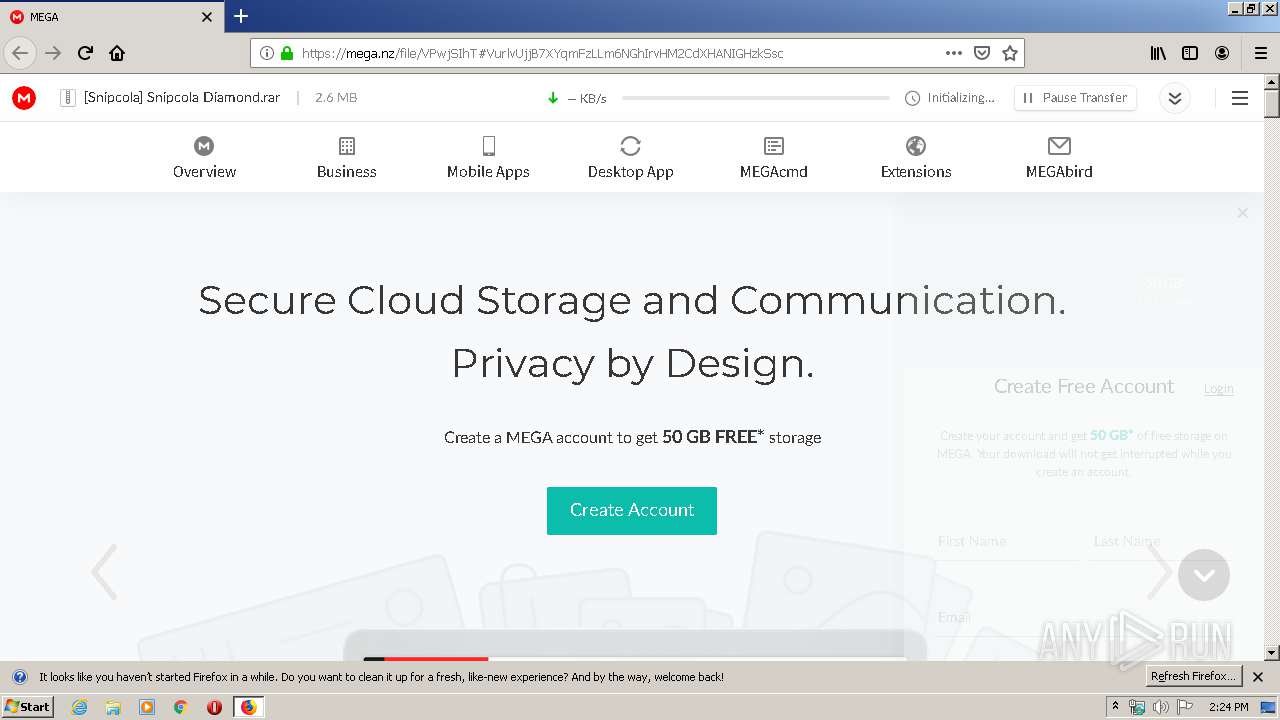Open the Windows Start menu
Viewport: 1280px width, 720px height.
coord(28,707)
